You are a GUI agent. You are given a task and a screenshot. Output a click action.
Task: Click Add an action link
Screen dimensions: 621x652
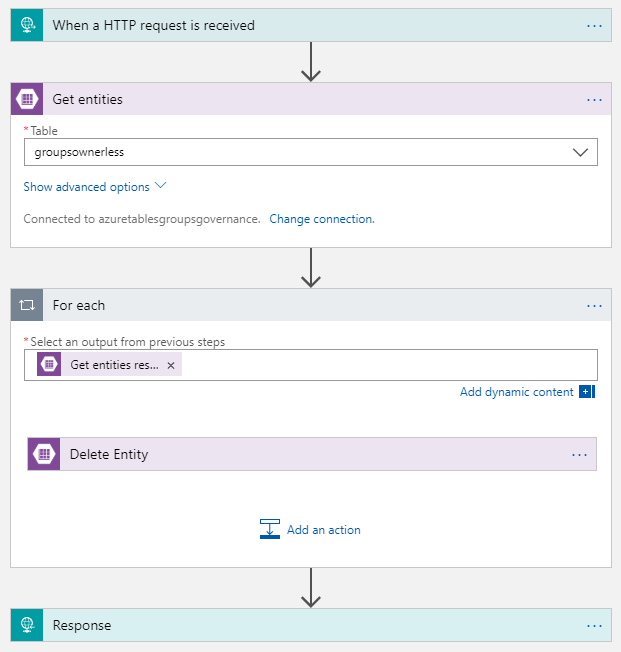[x=323, y=530]
